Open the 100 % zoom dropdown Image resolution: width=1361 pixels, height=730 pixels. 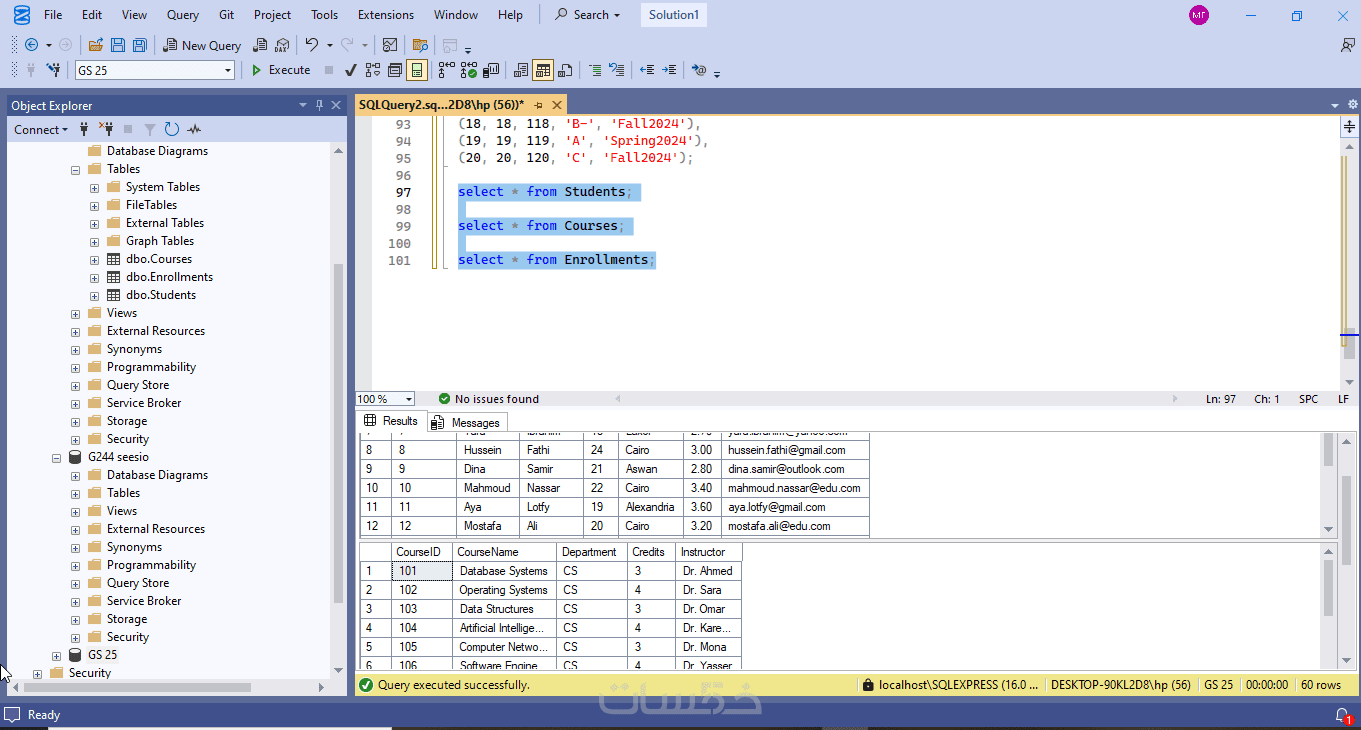pyautogui.click(x=408, y=399)
